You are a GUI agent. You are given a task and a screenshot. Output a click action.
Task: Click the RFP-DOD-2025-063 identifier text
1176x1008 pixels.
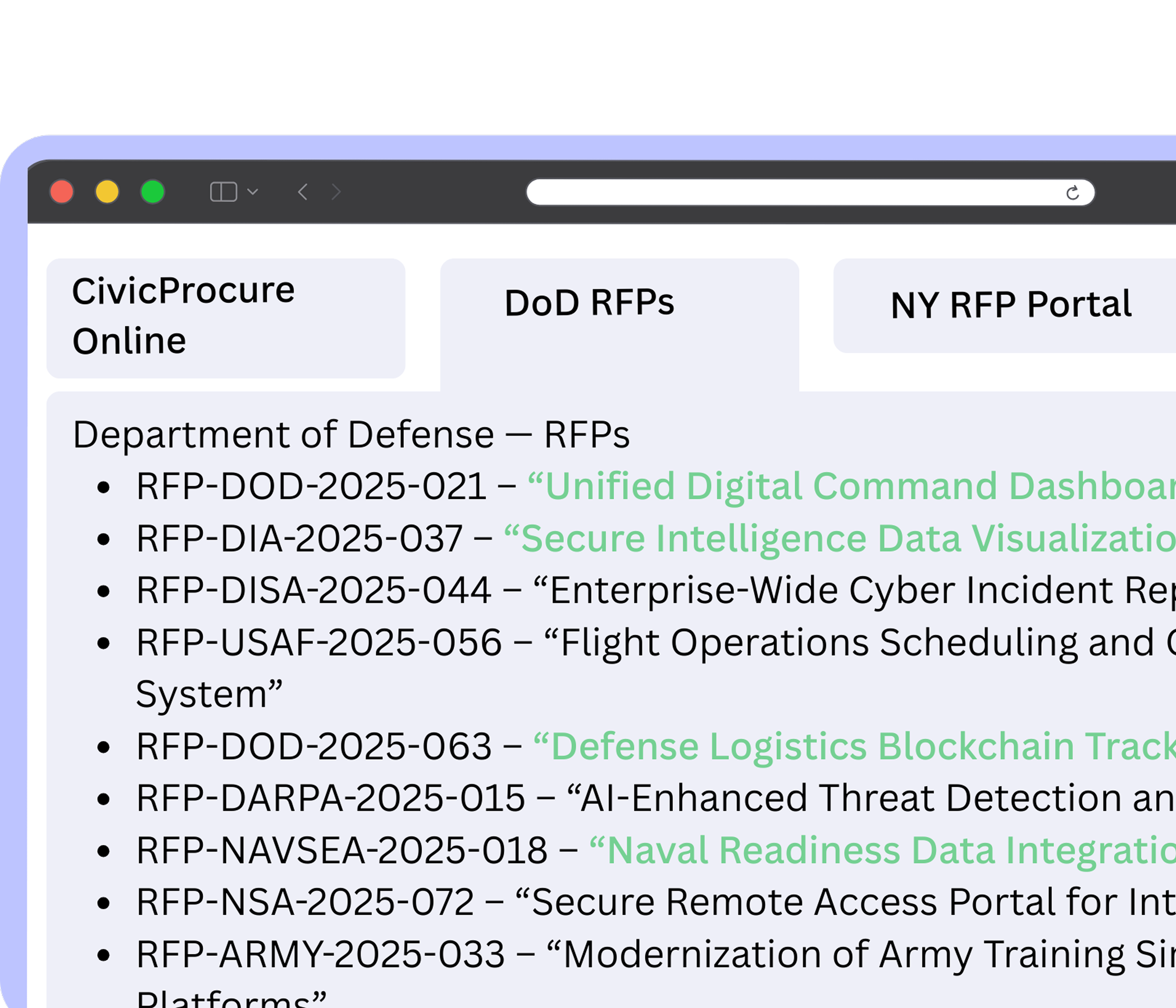click(x=314, y=747)
